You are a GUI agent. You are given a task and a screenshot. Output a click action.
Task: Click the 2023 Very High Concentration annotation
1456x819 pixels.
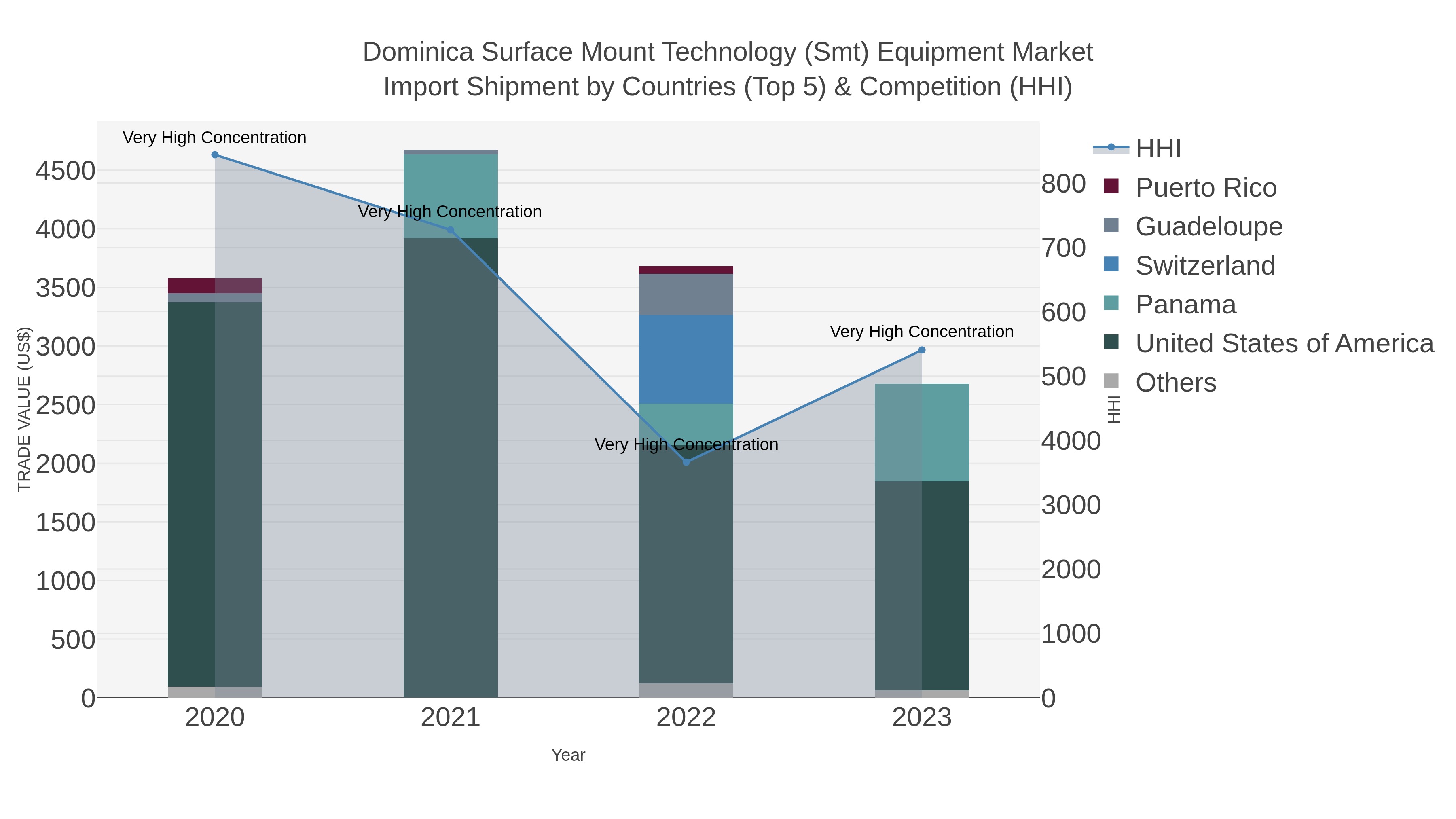coord(922,332)
